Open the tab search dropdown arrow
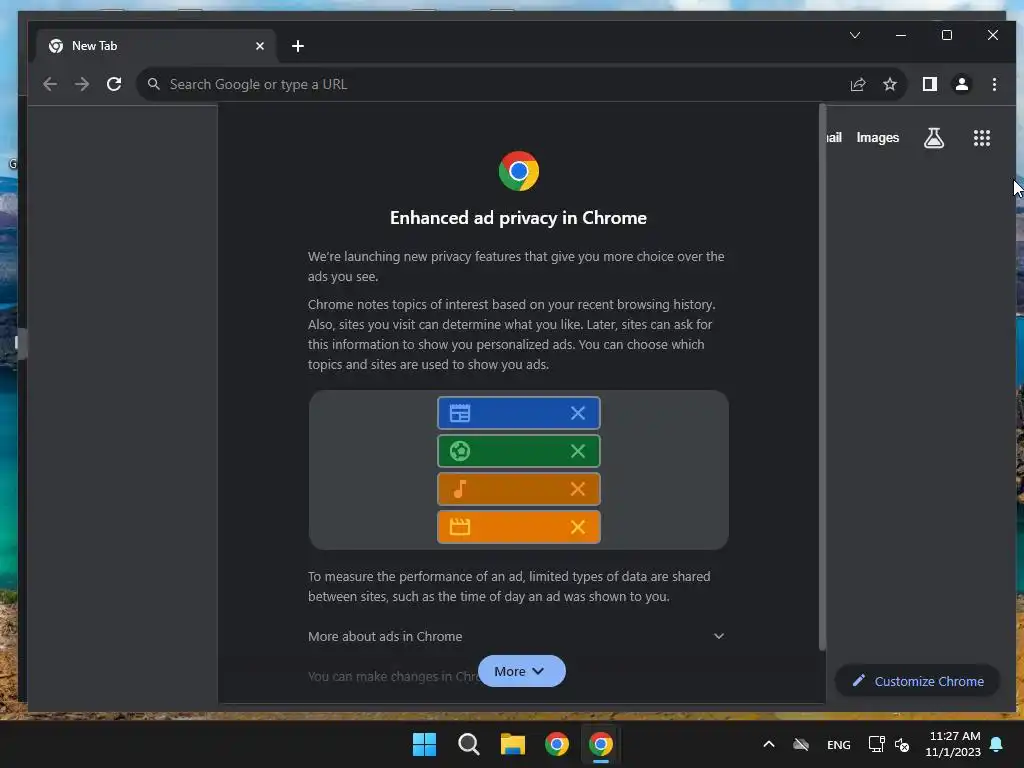 pos(855,35)
